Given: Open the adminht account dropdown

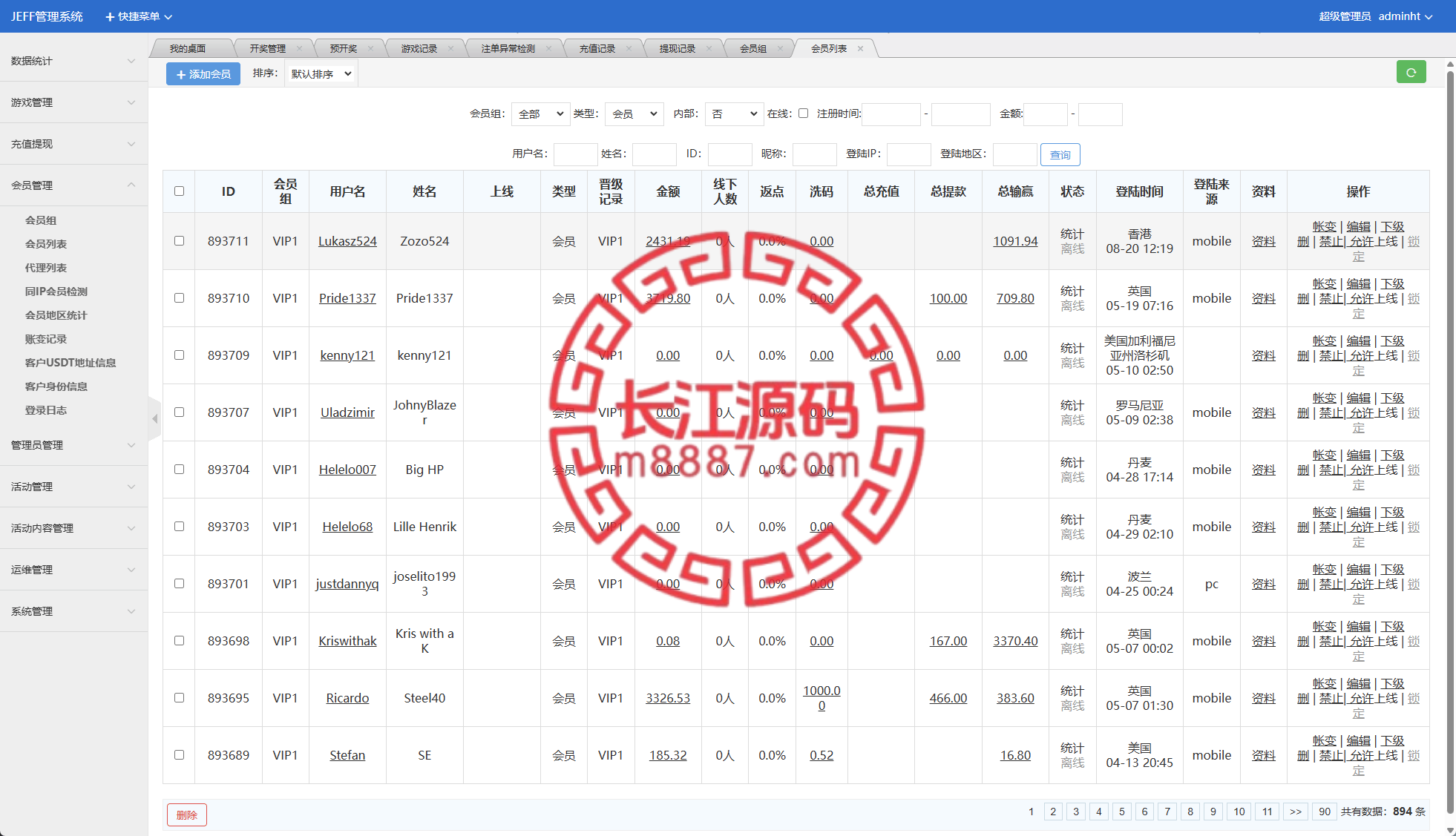Looking at the screenshot, I should (1406, 16).
